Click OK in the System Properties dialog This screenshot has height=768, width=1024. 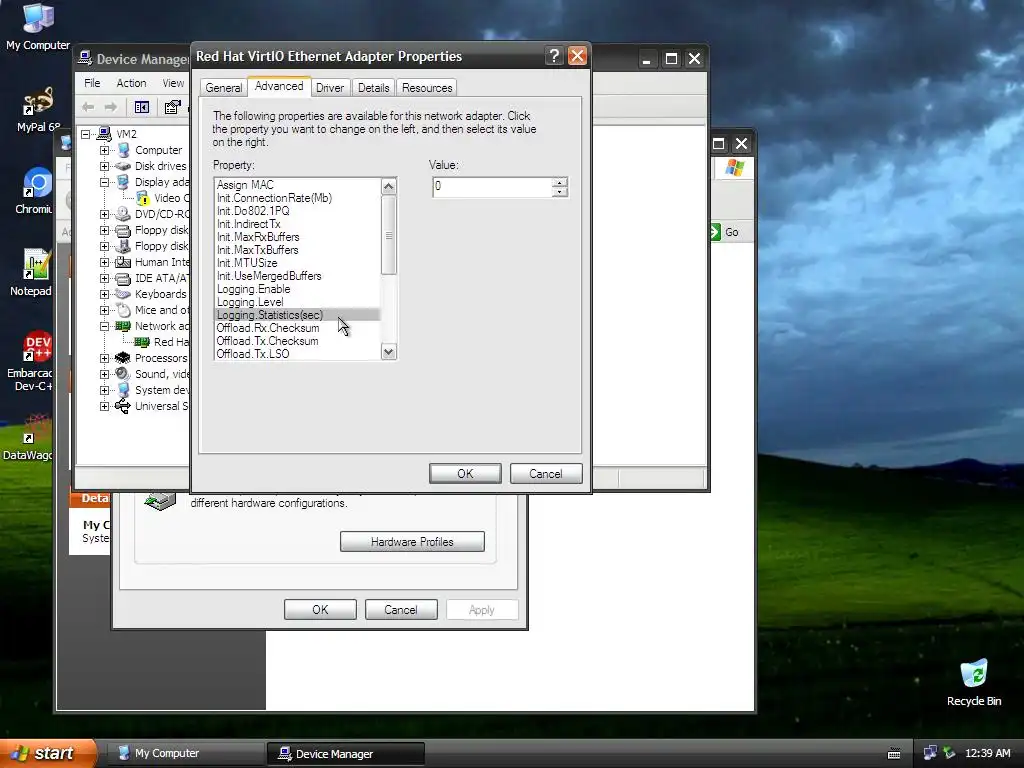point(320,609)
